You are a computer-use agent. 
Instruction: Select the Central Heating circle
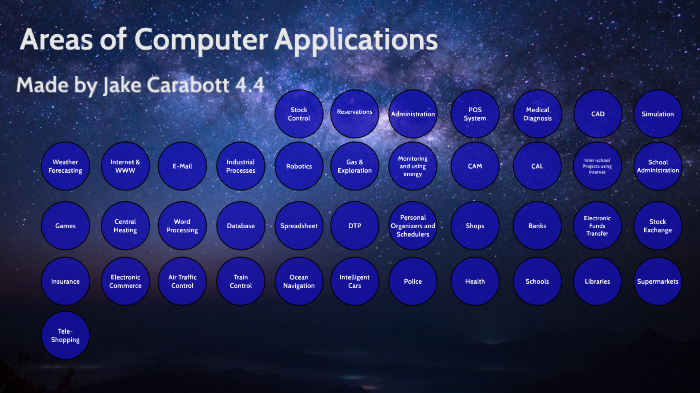point(125,226)
